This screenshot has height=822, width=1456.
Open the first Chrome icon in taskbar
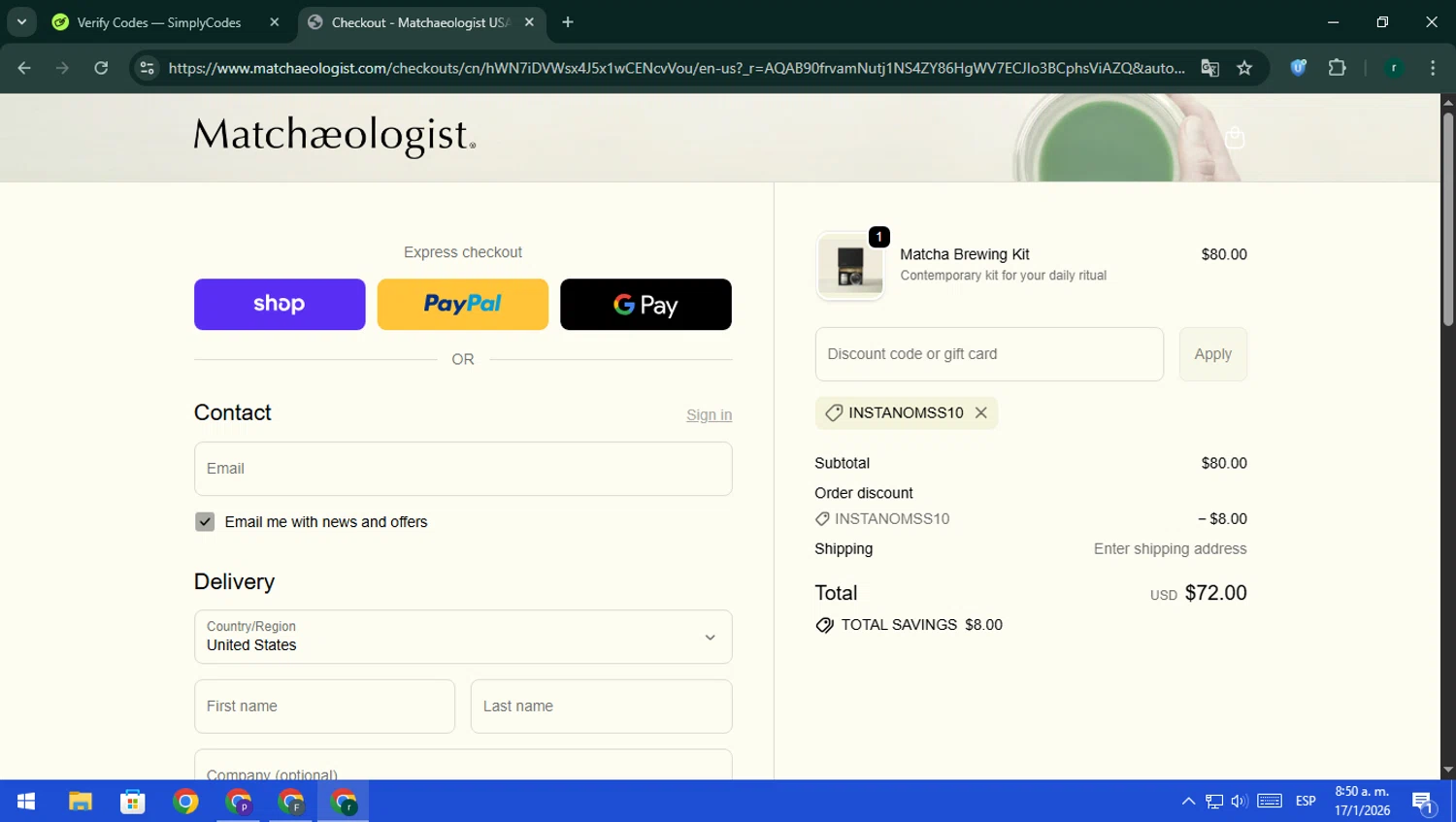coord(185,802)
